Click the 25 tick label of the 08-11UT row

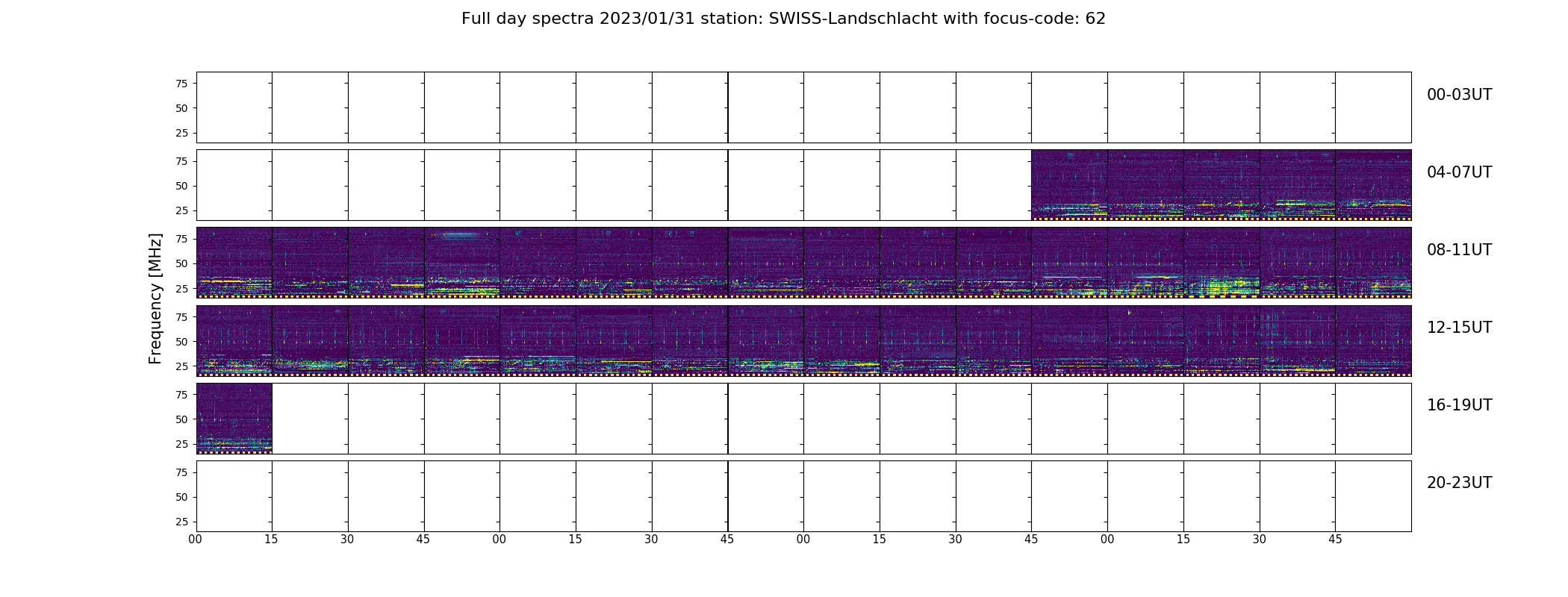[x=181, y=288]
